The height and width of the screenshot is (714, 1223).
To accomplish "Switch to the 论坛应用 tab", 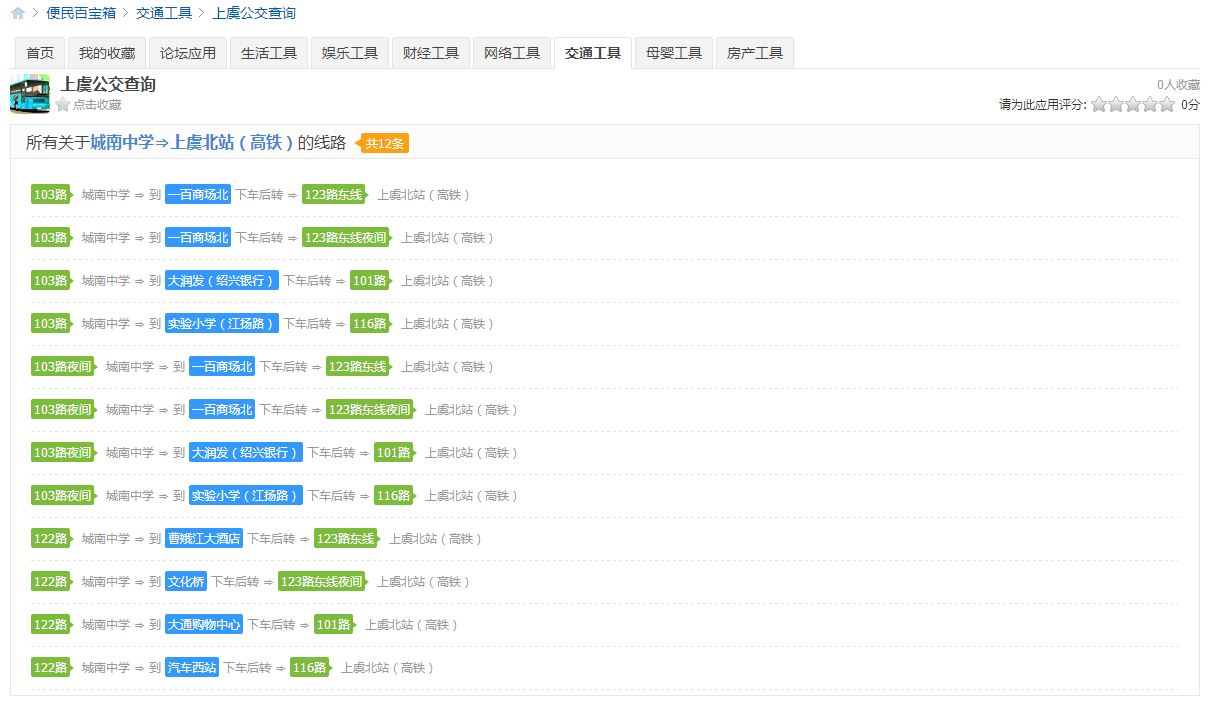I will (188, 53).
